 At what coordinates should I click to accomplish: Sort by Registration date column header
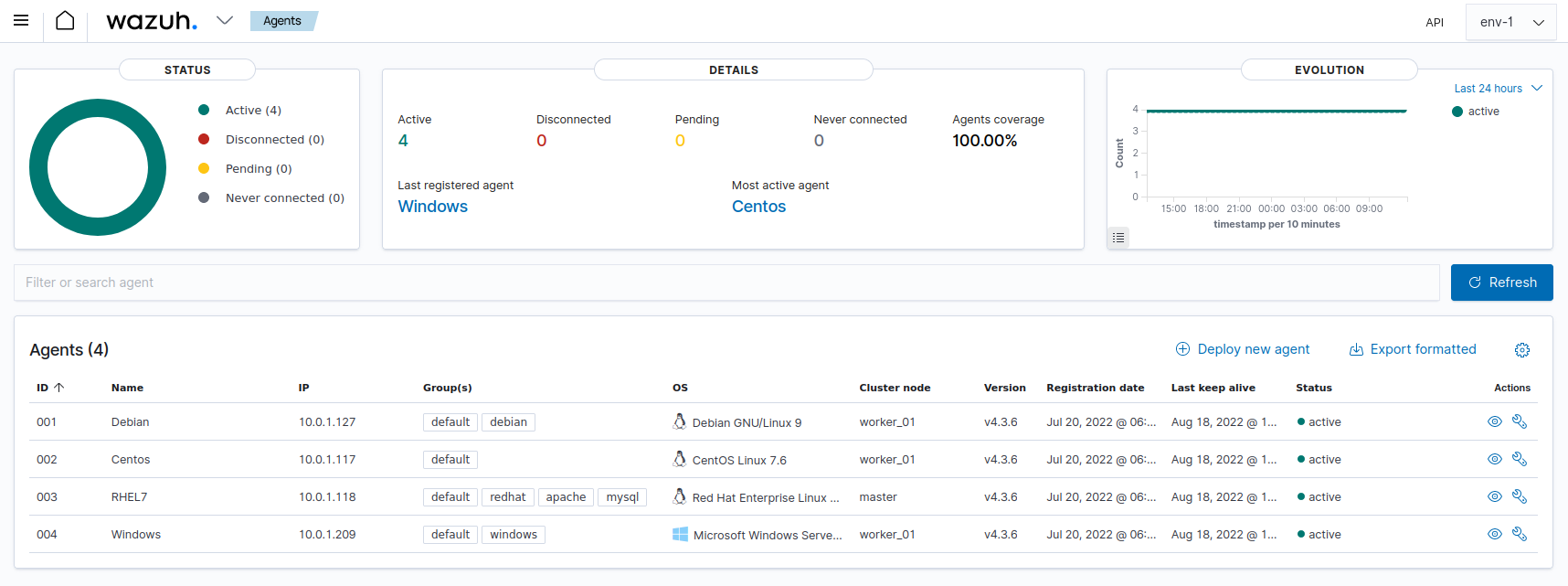point(1095,388)
